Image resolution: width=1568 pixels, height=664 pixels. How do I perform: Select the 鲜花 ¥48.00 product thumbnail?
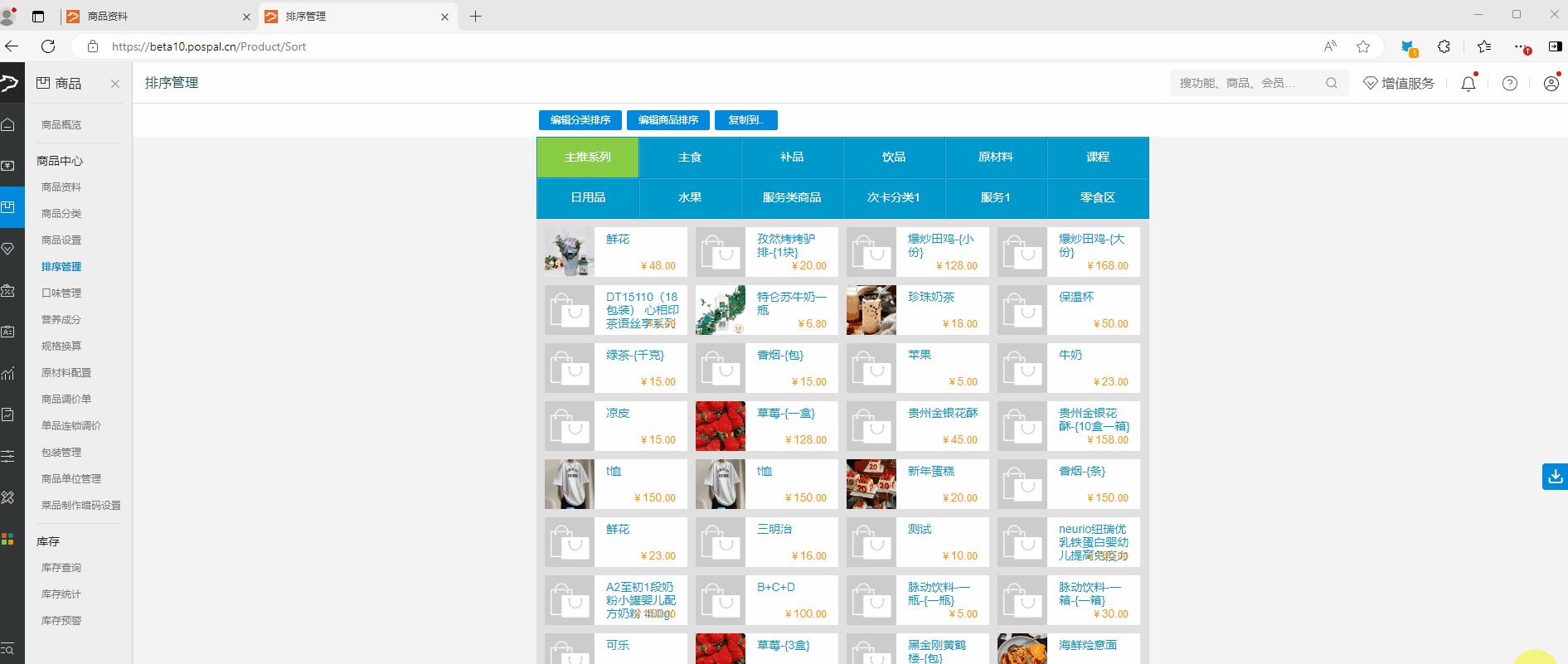(x=570, y=252)
